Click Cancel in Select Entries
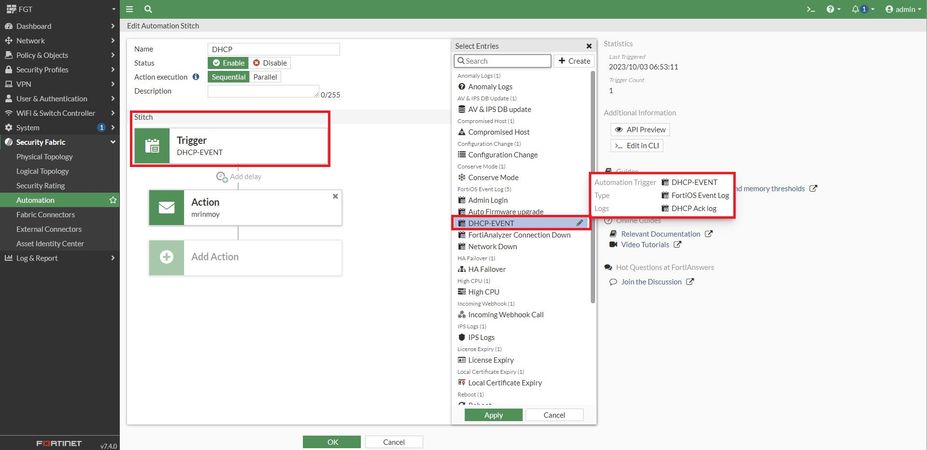 click(554, 415)
